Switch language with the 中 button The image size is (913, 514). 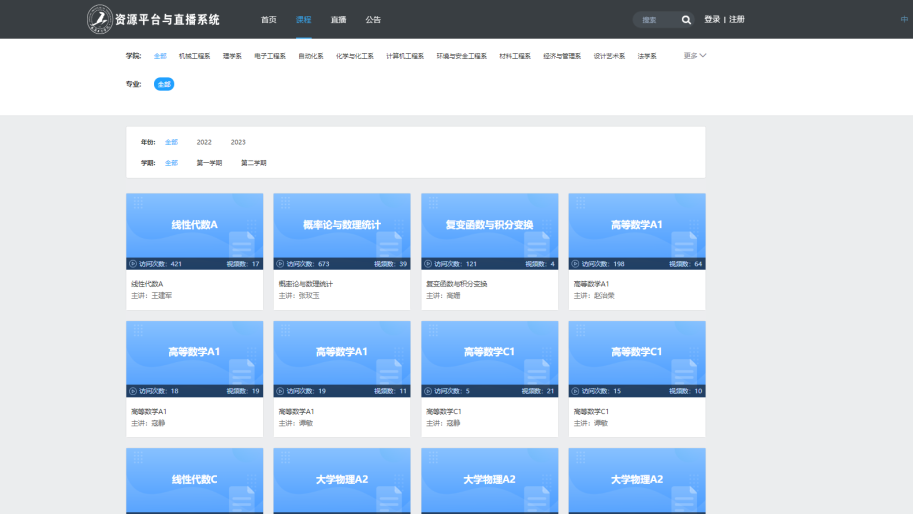[904, 19]
